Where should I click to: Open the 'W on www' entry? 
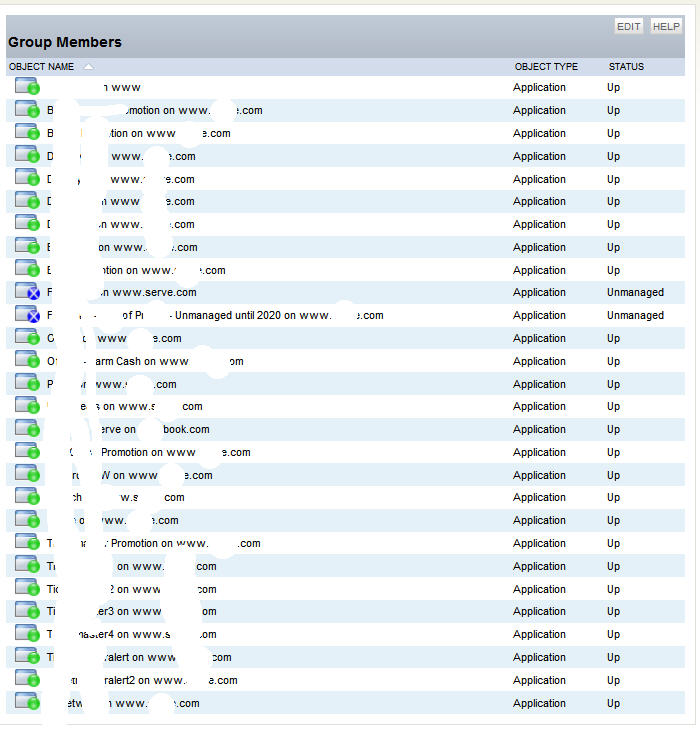pos(142,475)
